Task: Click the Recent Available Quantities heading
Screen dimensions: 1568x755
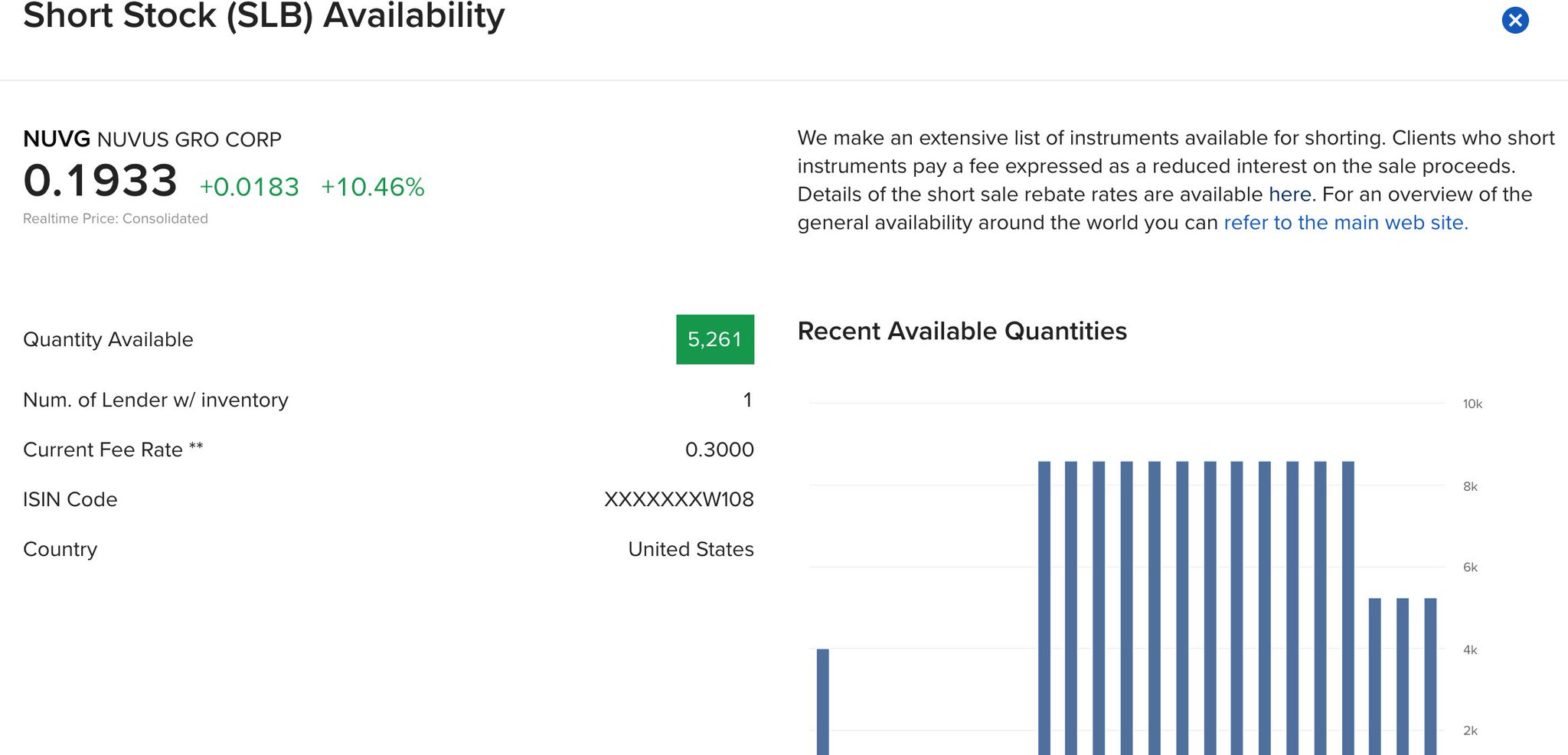Action: 962,331
